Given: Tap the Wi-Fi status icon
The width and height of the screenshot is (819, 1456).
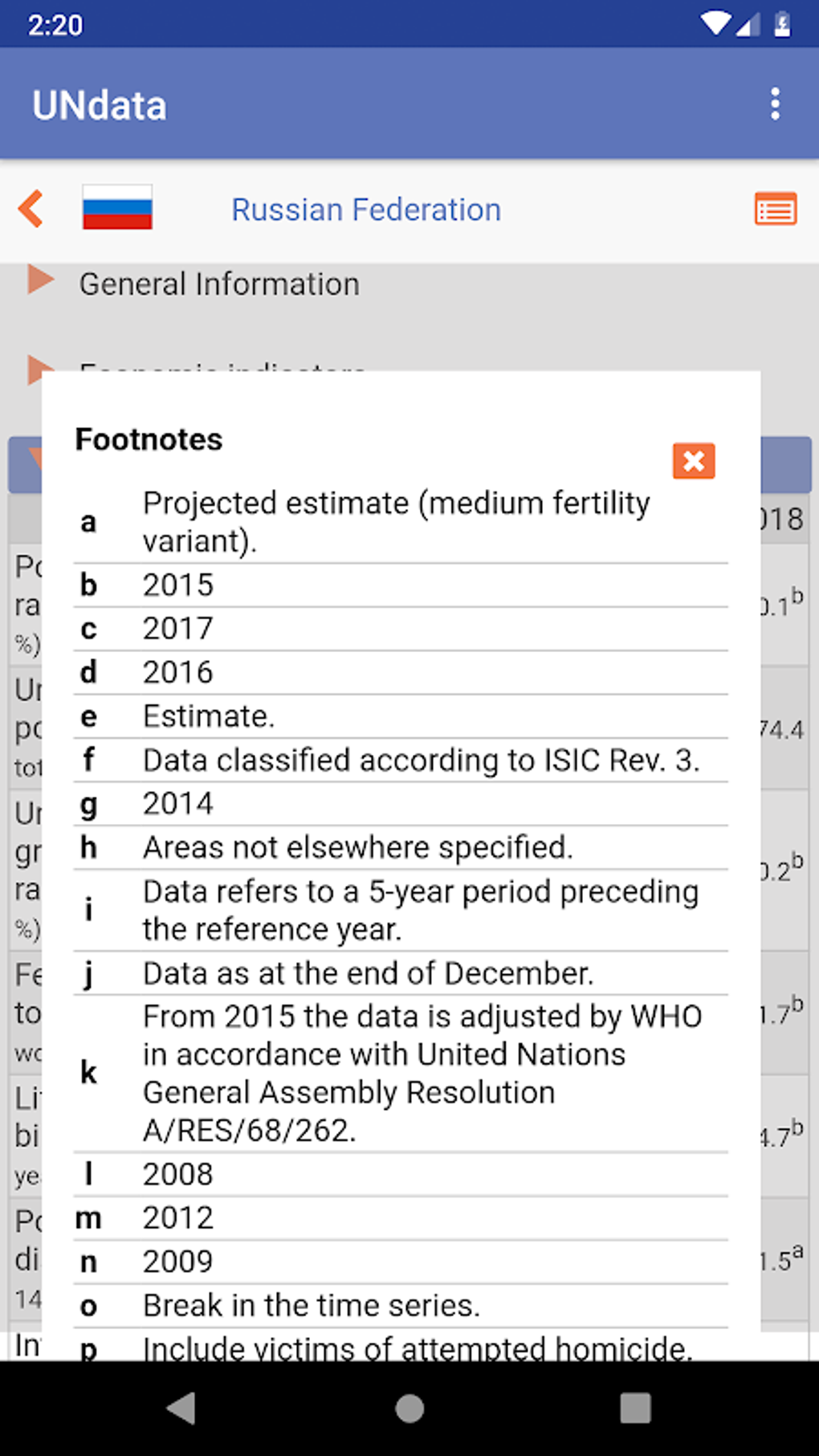Looking at the screenshot, I should (714, 24).
